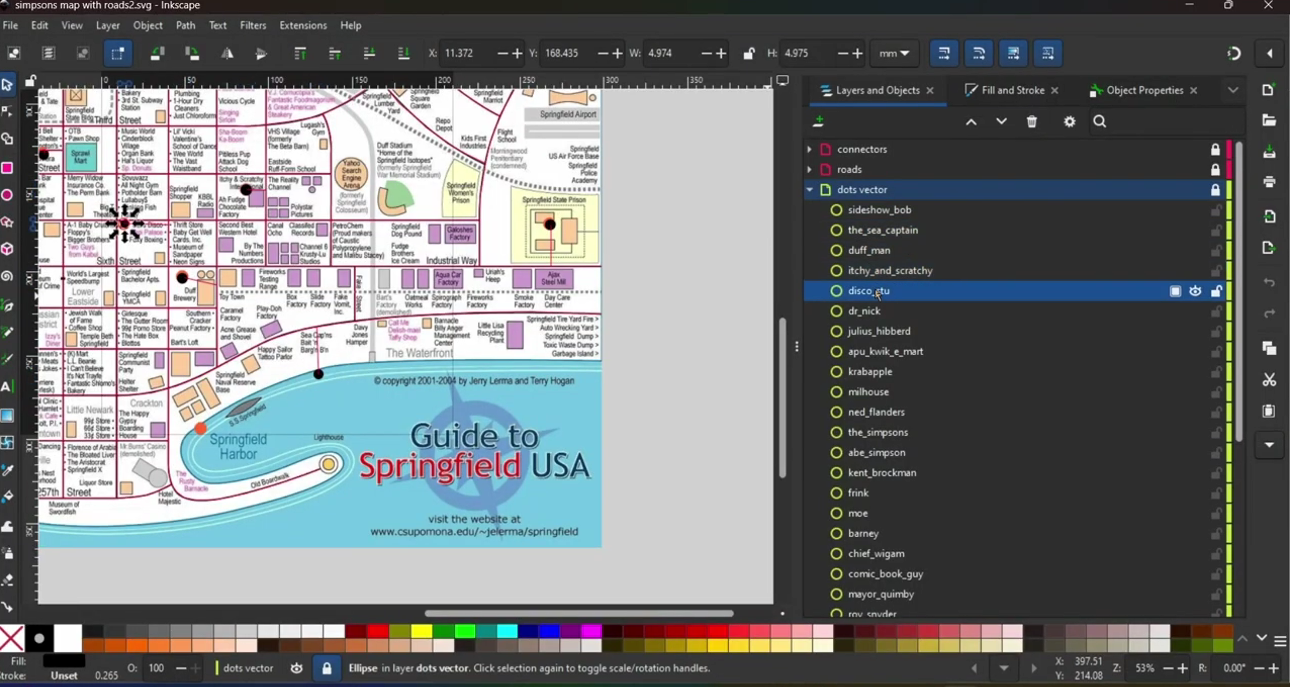Click the add layer icon
The image size is (1290, 687).
click(x=819, y=122)
